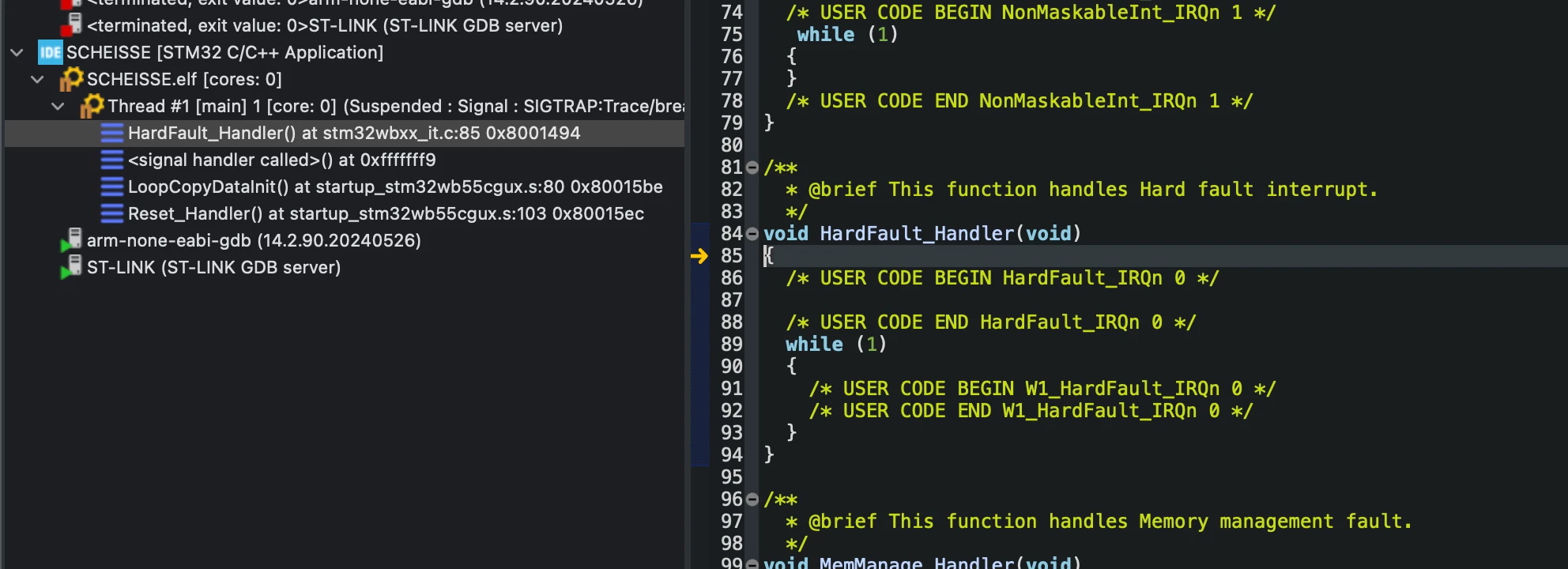Screen dimensions: 1568x569
Task: Click the process icon of arm-none-eabi-gdb
Action: click(71, 241)
